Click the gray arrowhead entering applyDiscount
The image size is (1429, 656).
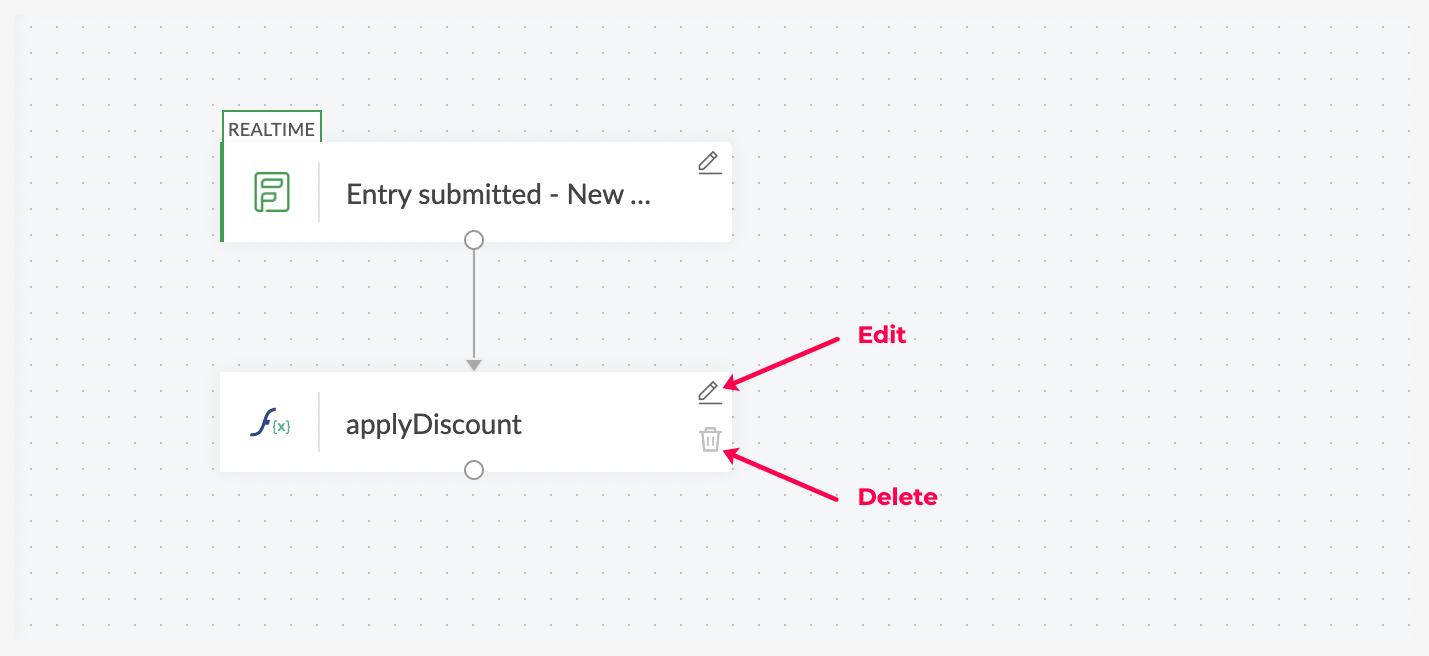[x=474, y=365]
